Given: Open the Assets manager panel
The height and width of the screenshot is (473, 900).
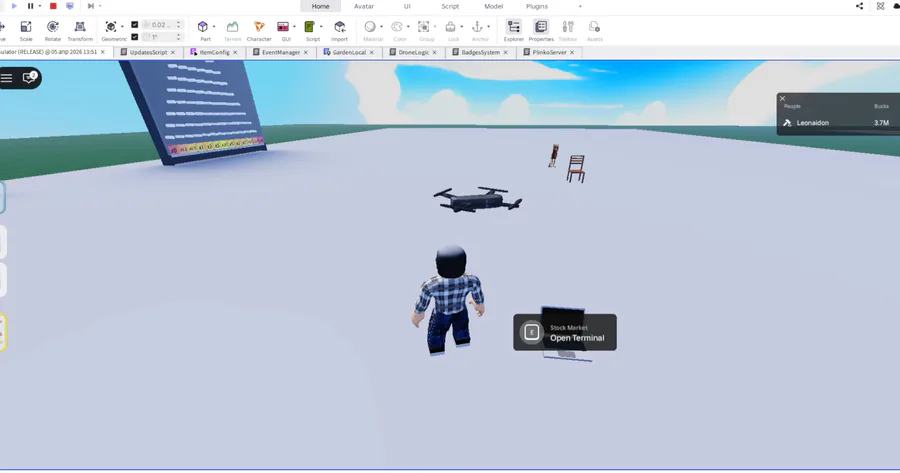Looking at the screenshot, I should pyautogui.click(x=594, y=30).
